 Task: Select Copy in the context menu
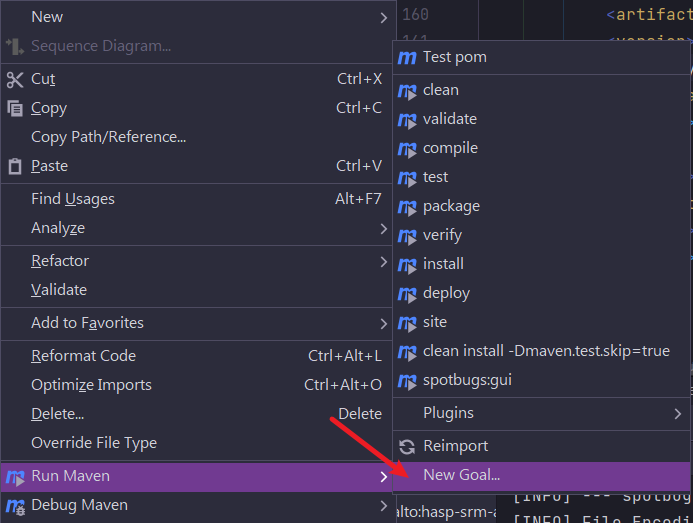tap(197, 108)
